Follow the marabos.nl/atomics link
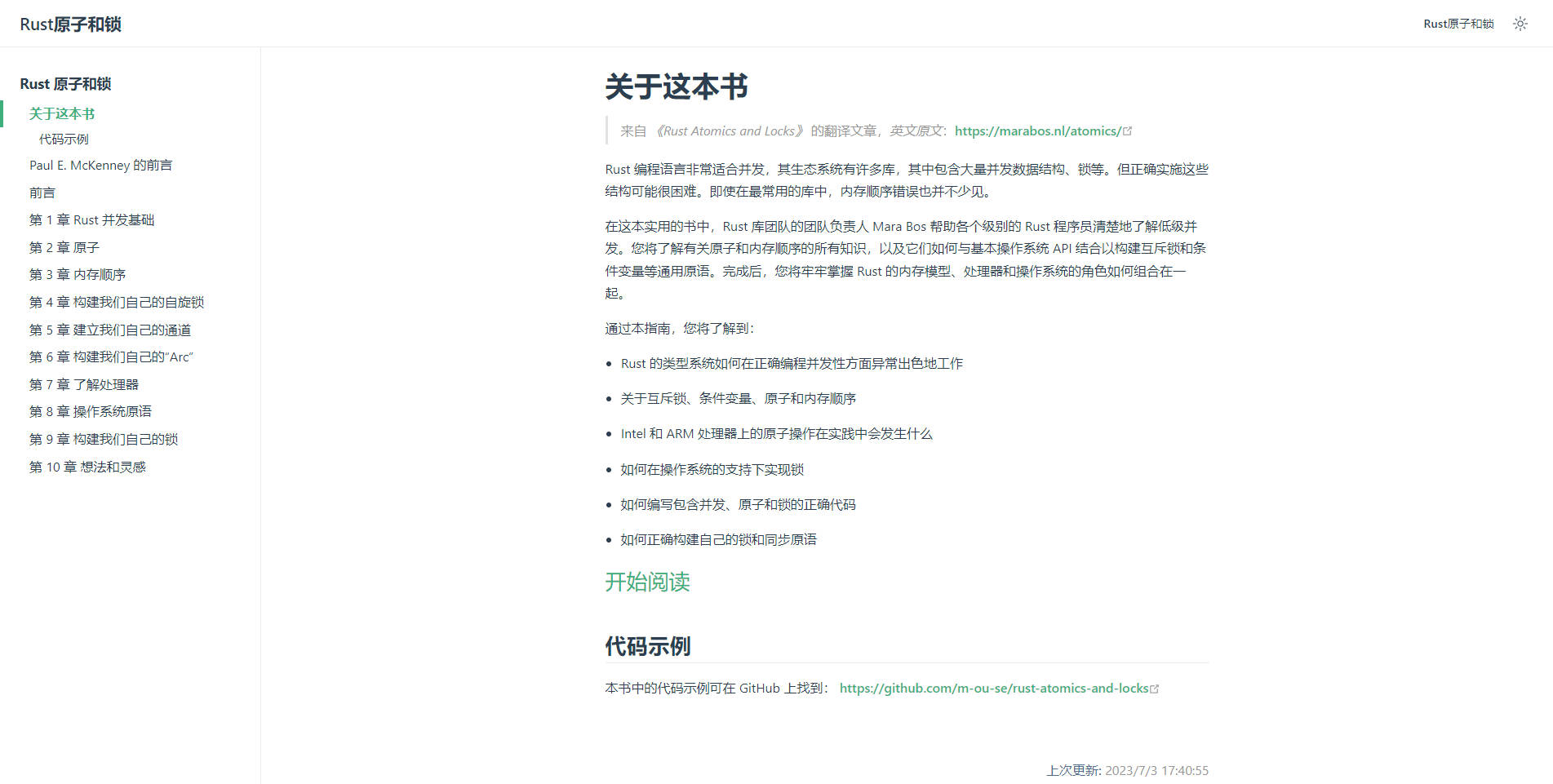 pyautogui.click(x=1038, y=131)
